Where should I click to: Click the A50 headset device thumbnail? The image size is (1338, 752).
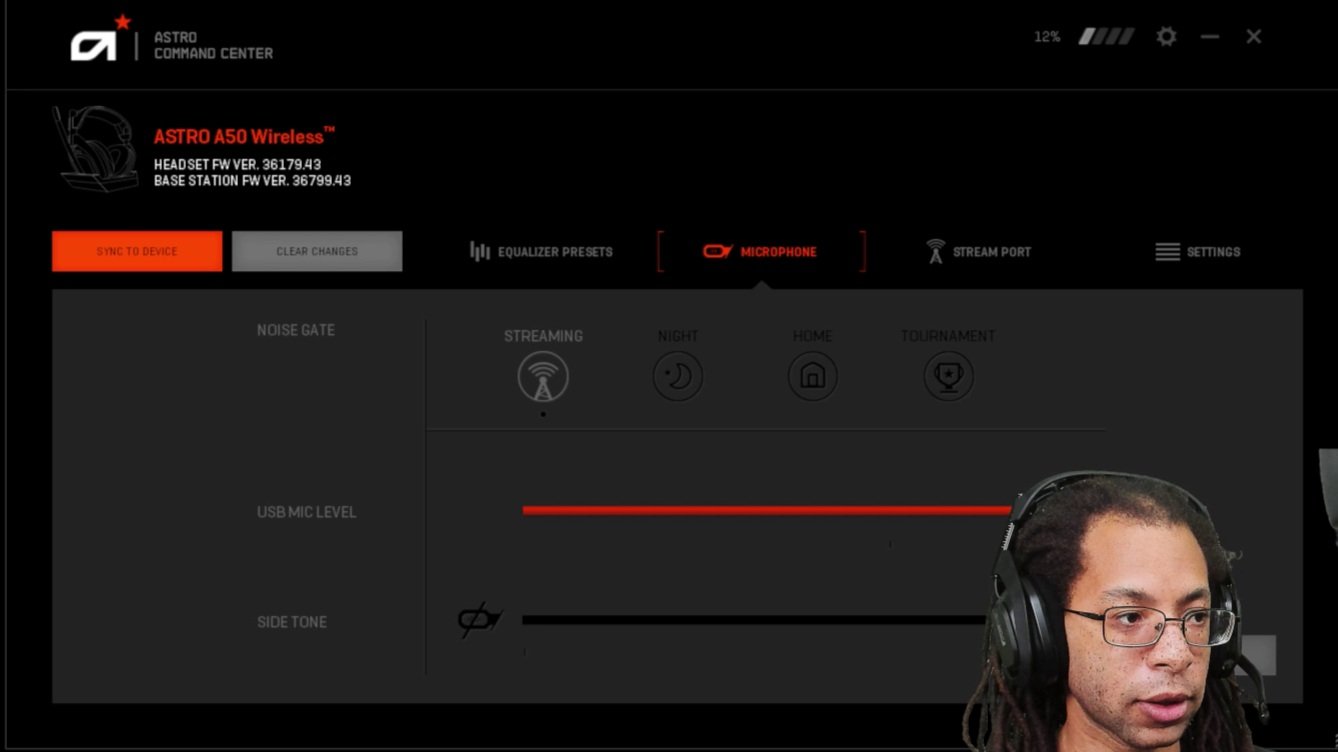tap(96, 148)
